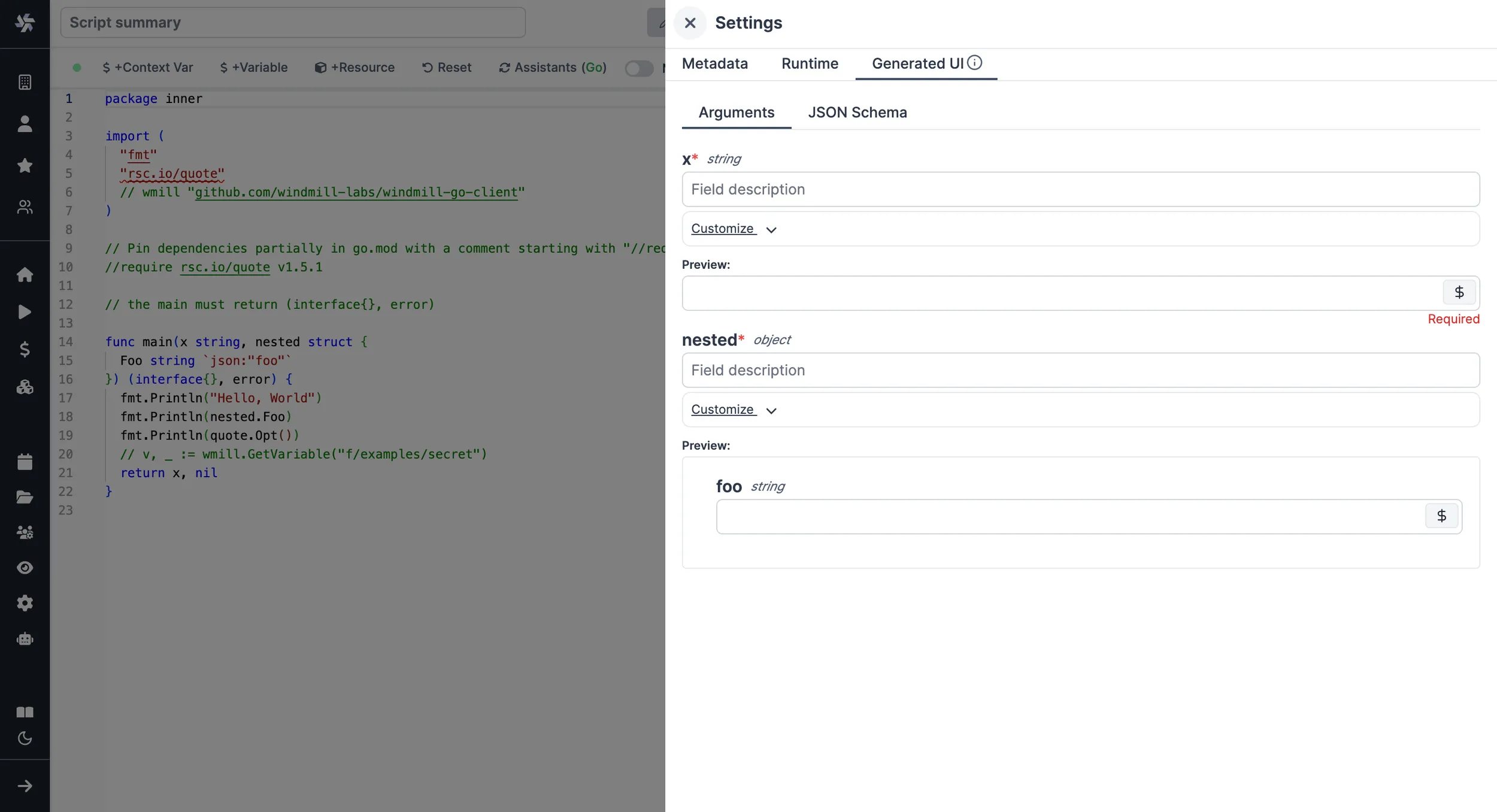Viewport: 1497px width, 812px height.
Task: Insert a variable in the x preview field
Action: point(1458,292)
